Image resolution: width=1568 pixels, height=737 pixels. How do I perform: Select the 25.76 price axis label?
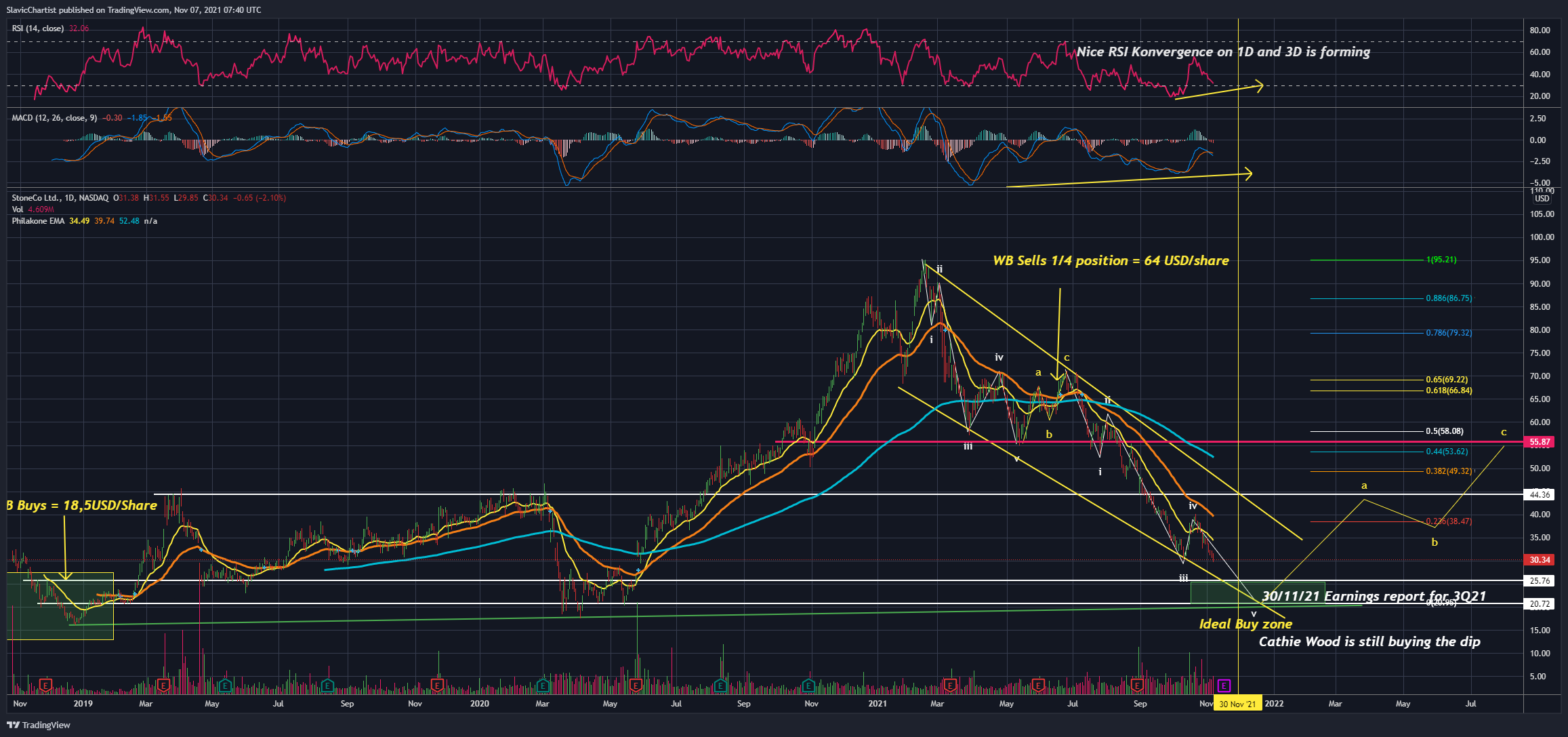[1540, 581]
